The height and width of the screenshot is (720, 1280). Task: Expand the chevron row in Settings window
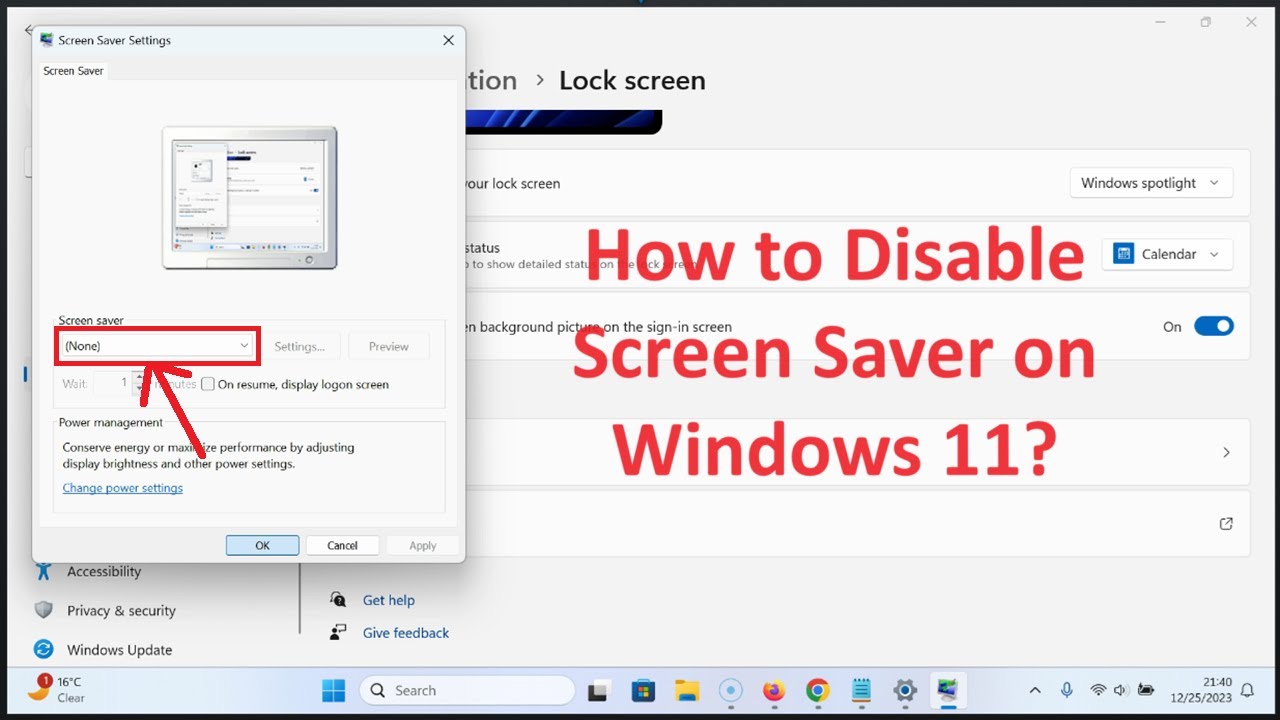click(1226, 453)
